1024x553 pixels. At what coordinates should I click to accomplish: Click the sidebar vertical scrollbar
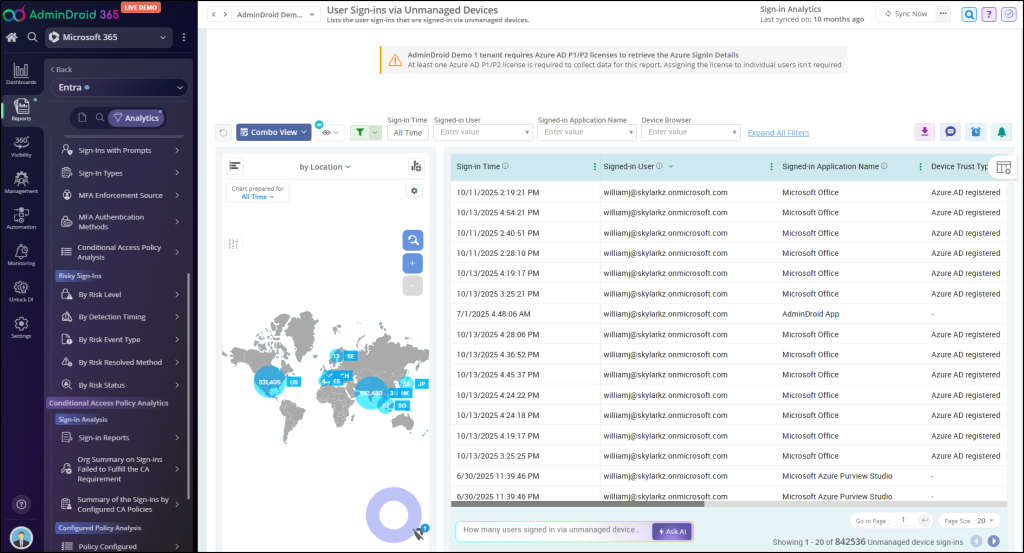[x=189, y=385]
